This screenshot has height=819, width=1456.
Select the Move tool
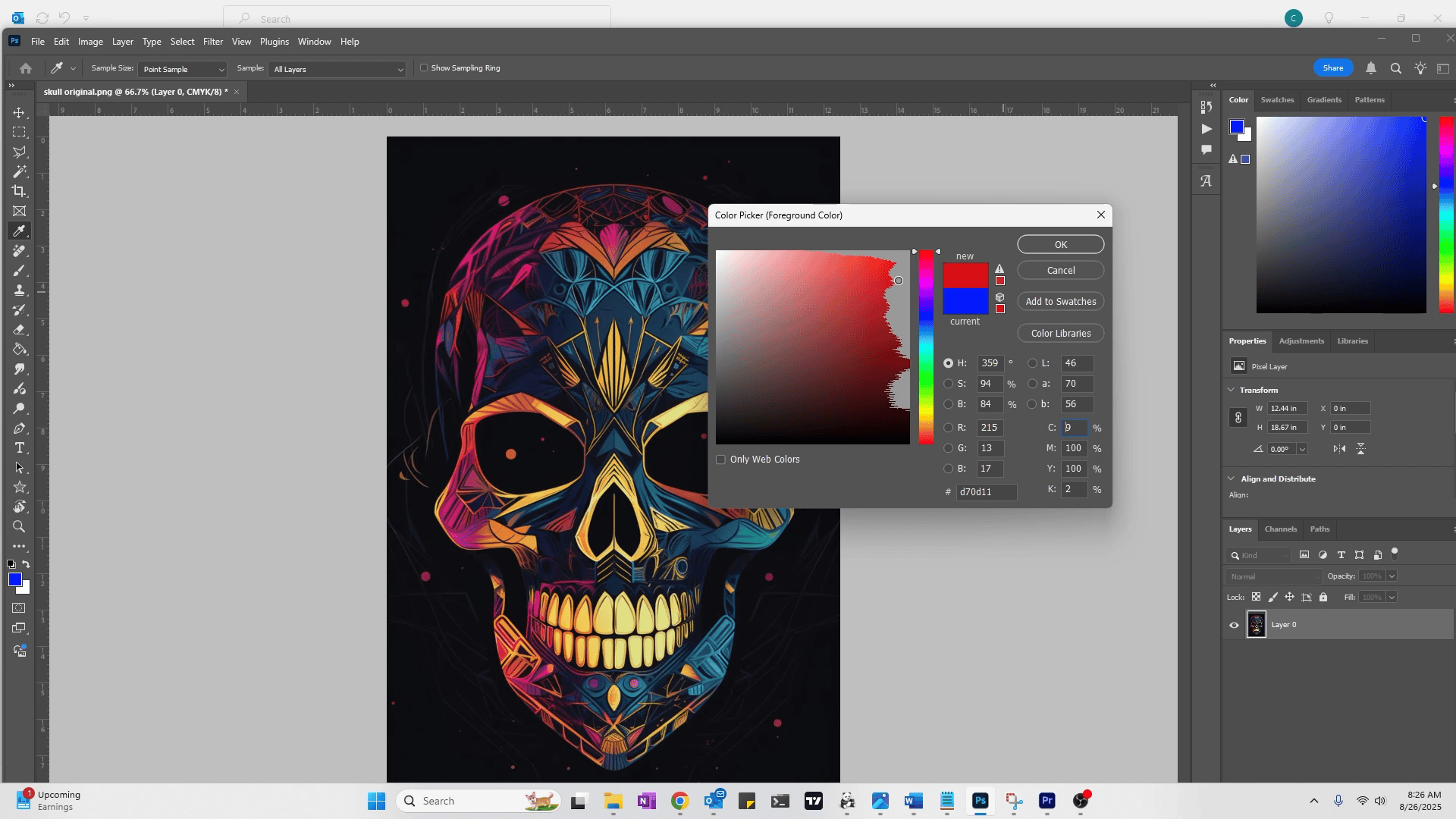pos(19,112)
